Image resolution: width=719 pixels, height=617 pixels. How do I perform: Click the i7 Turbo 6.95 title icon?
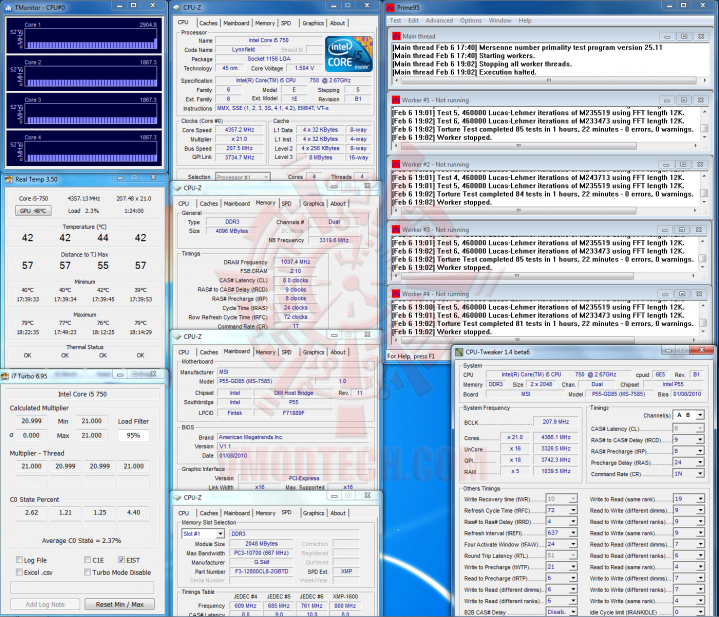(x=5, y=376)
